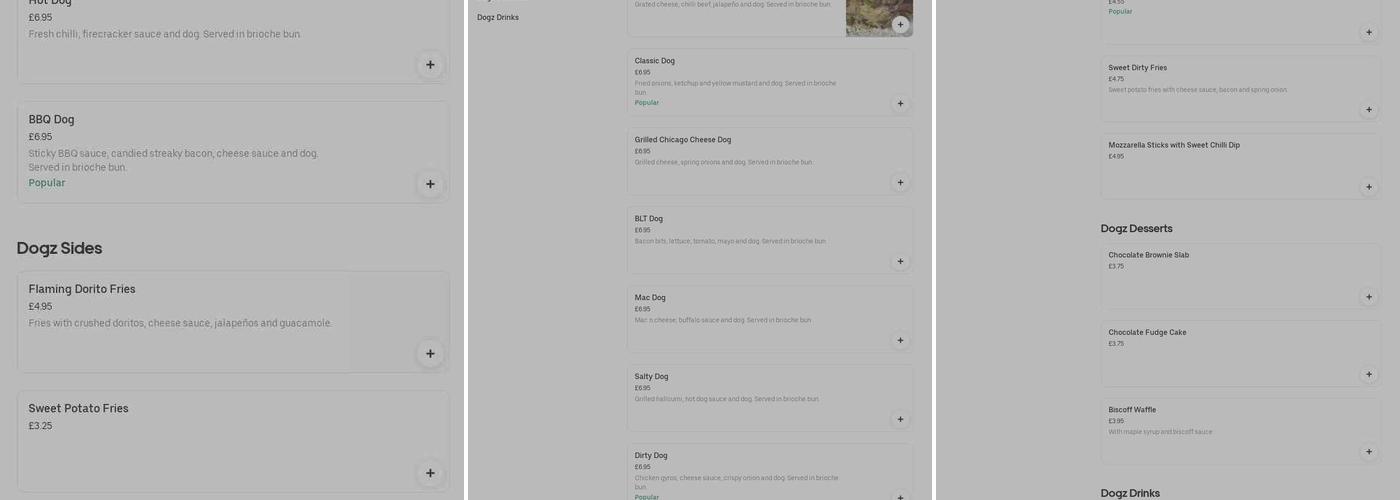Add Classic Dog with plus button
1400x500 pixels.
pos(900,104)
